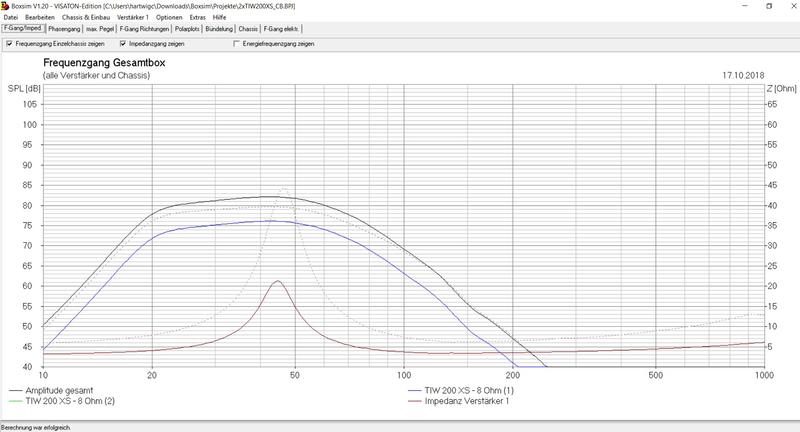Select the F-Gang/Imped. tab
Screen dimensions: 800x432
tap(23, 29)
